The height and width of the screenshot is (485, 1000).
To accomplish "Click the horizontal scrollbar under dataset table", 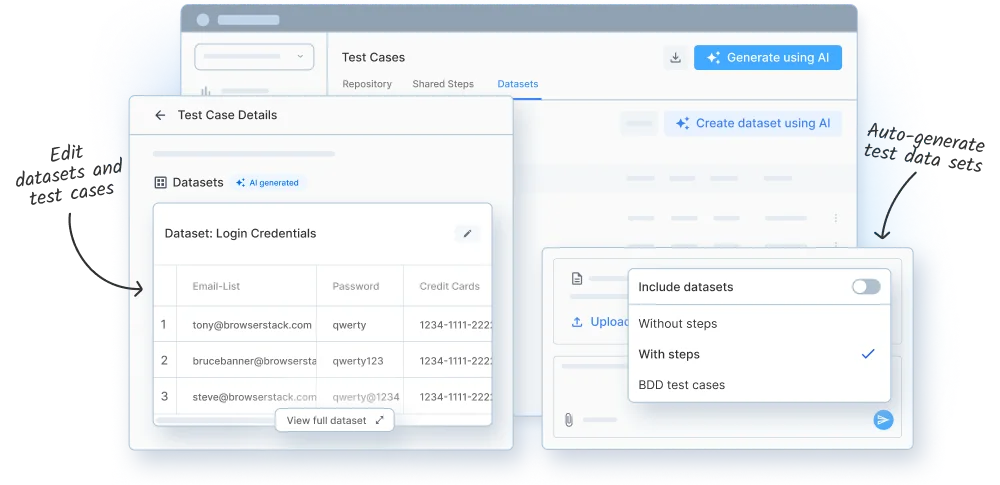I will pos(217,421).
